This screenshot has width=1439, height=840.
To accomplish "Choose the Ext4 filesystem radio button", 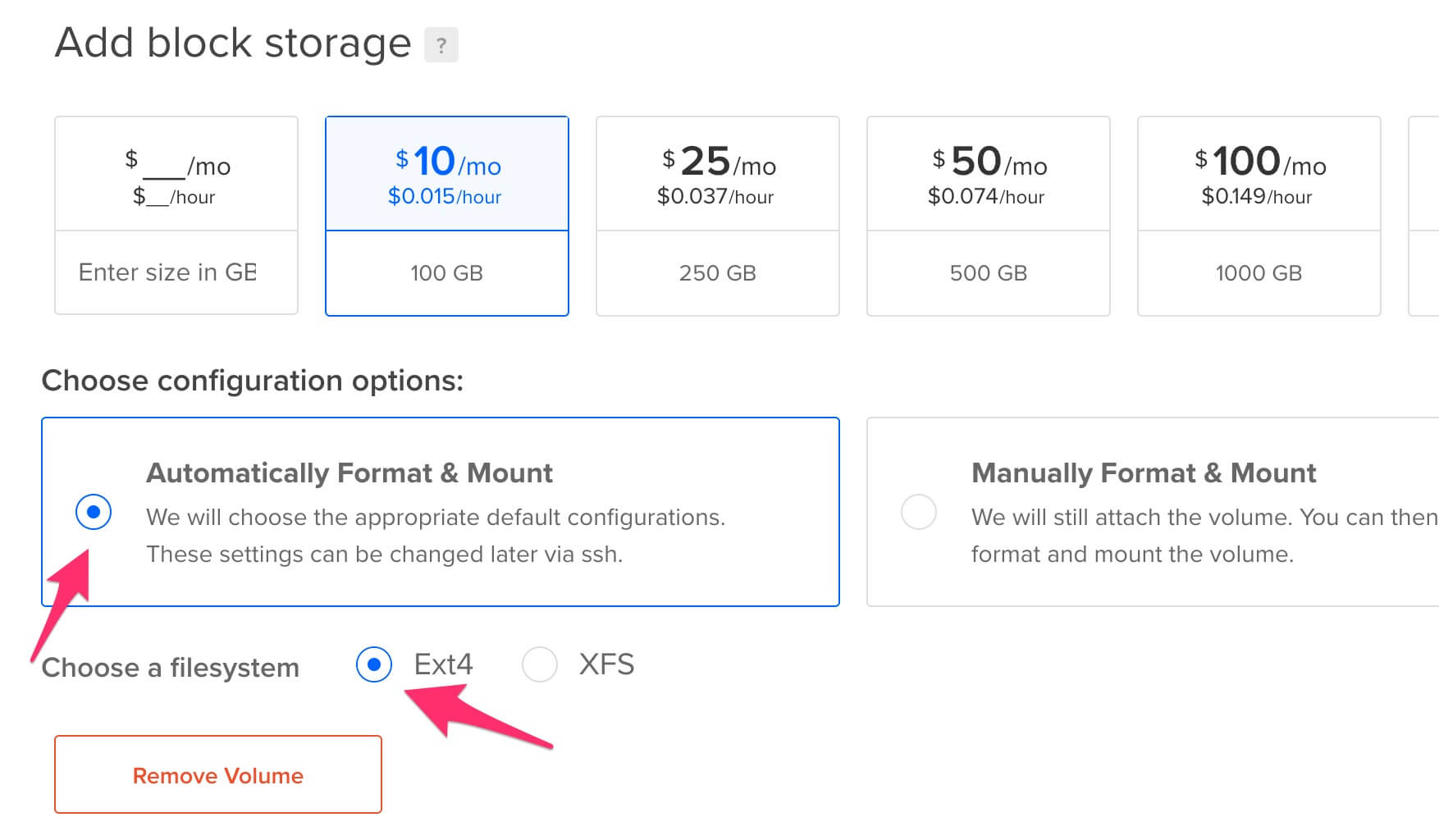I will [374, 664].
